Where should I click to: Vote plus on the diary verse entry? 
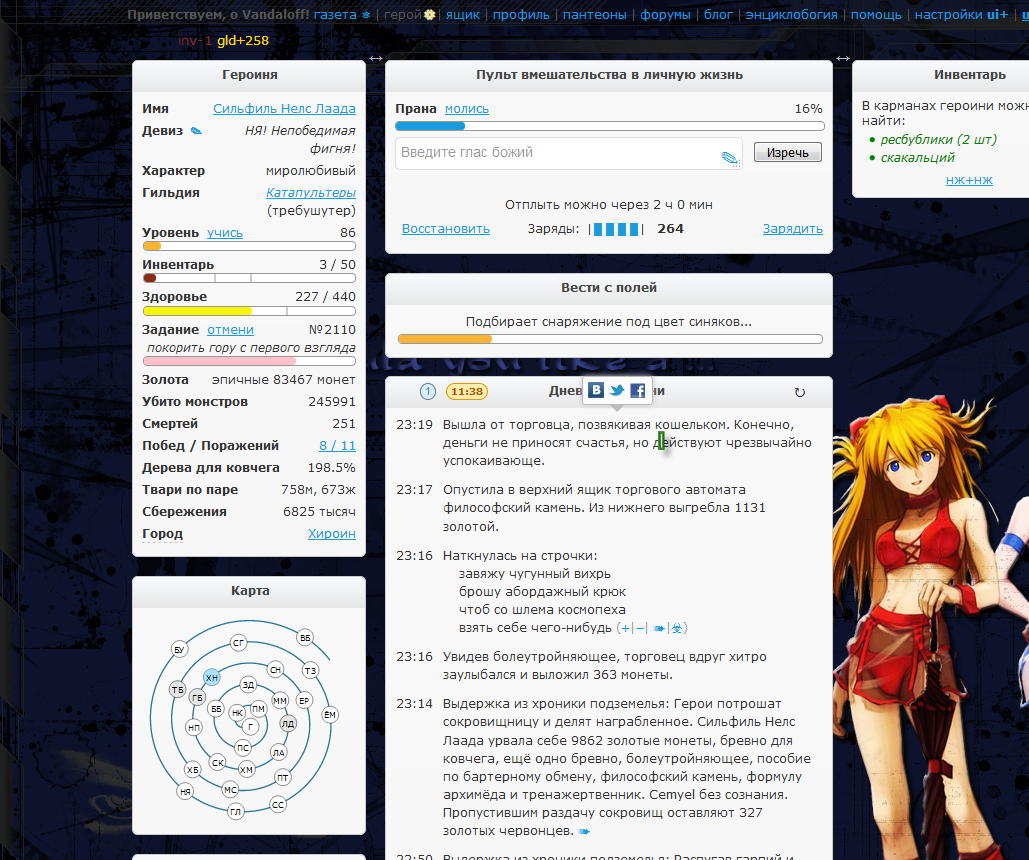pos(624,628)
